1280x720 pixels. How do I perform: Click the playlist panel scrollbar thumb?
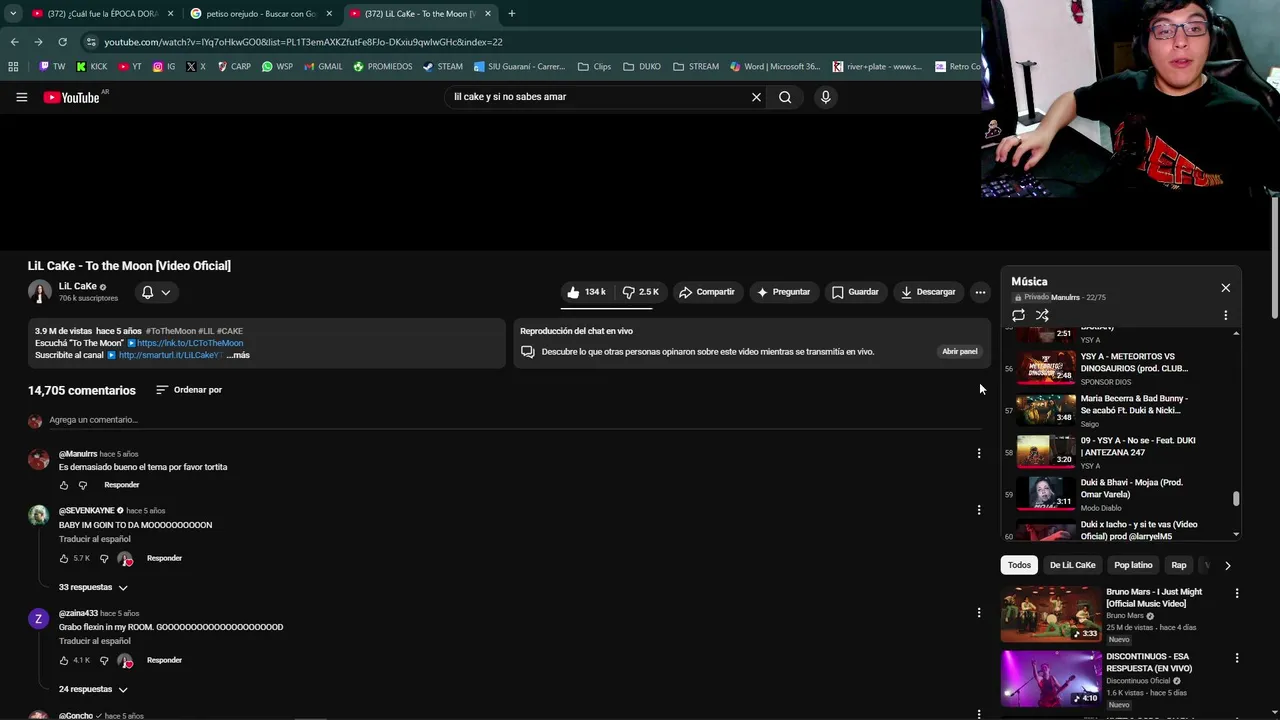[1236, 499]
